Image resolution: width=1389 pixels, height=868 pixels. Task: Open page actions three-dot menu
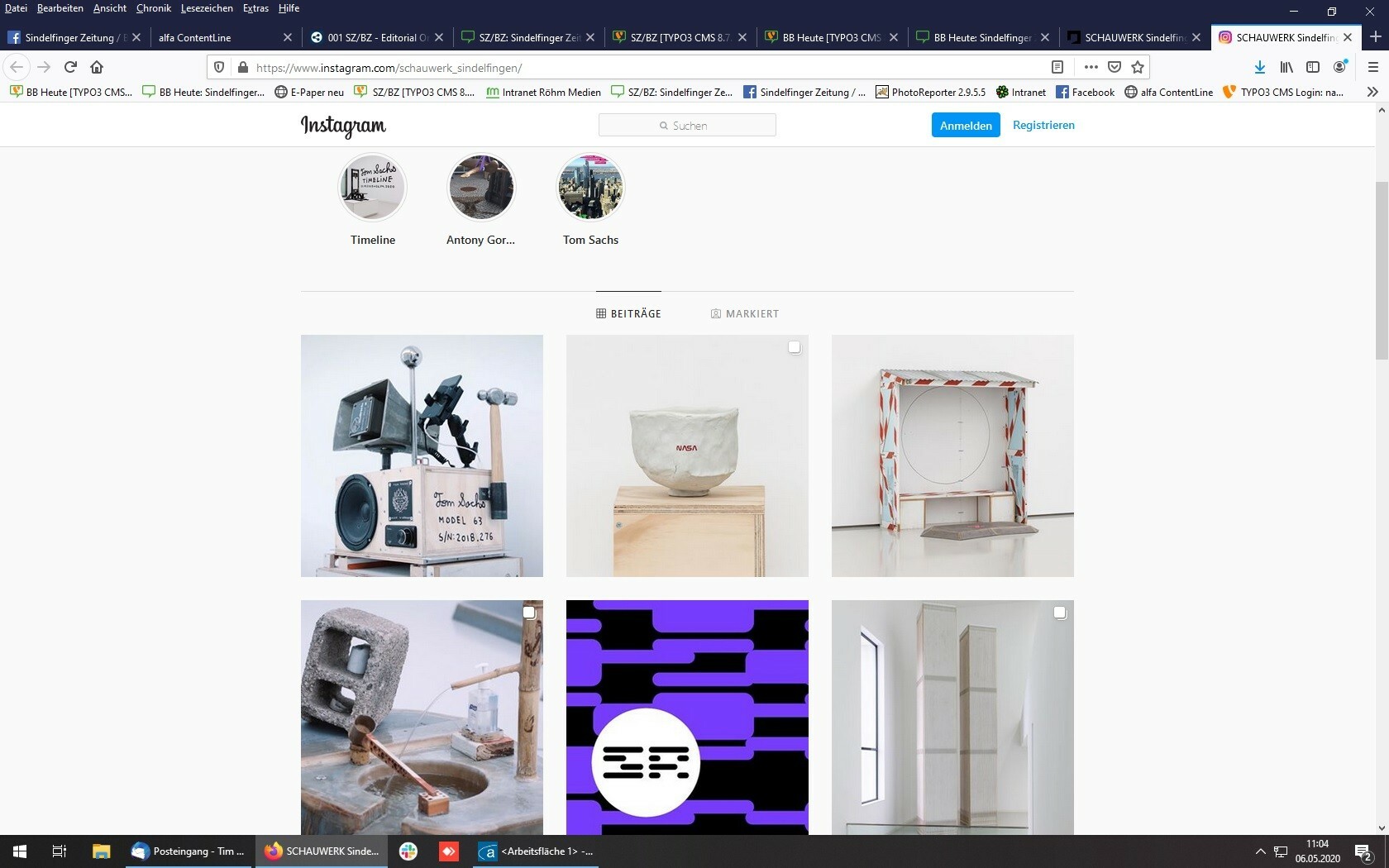[x=1091, y=67]
